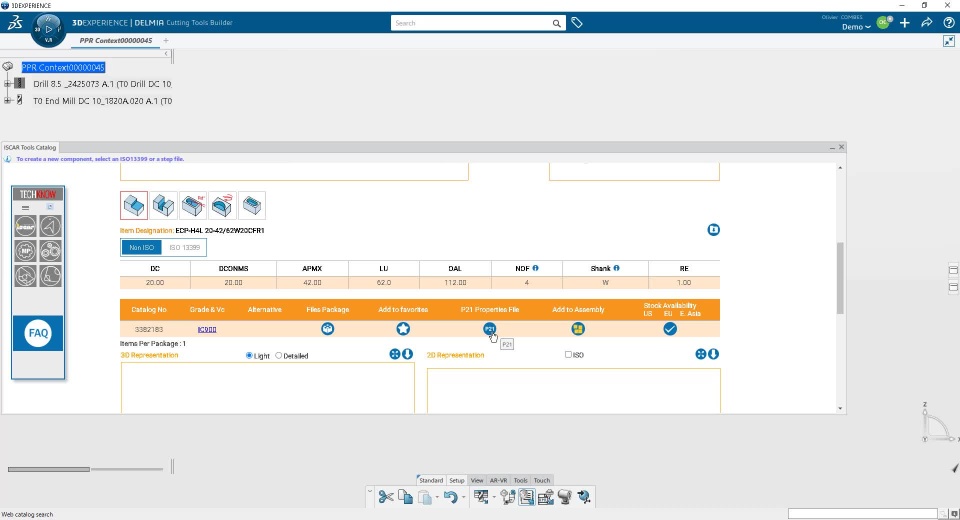960x520 pixels.
Task: Switch to Non ISO toggle
Action: tap(141, 247)
